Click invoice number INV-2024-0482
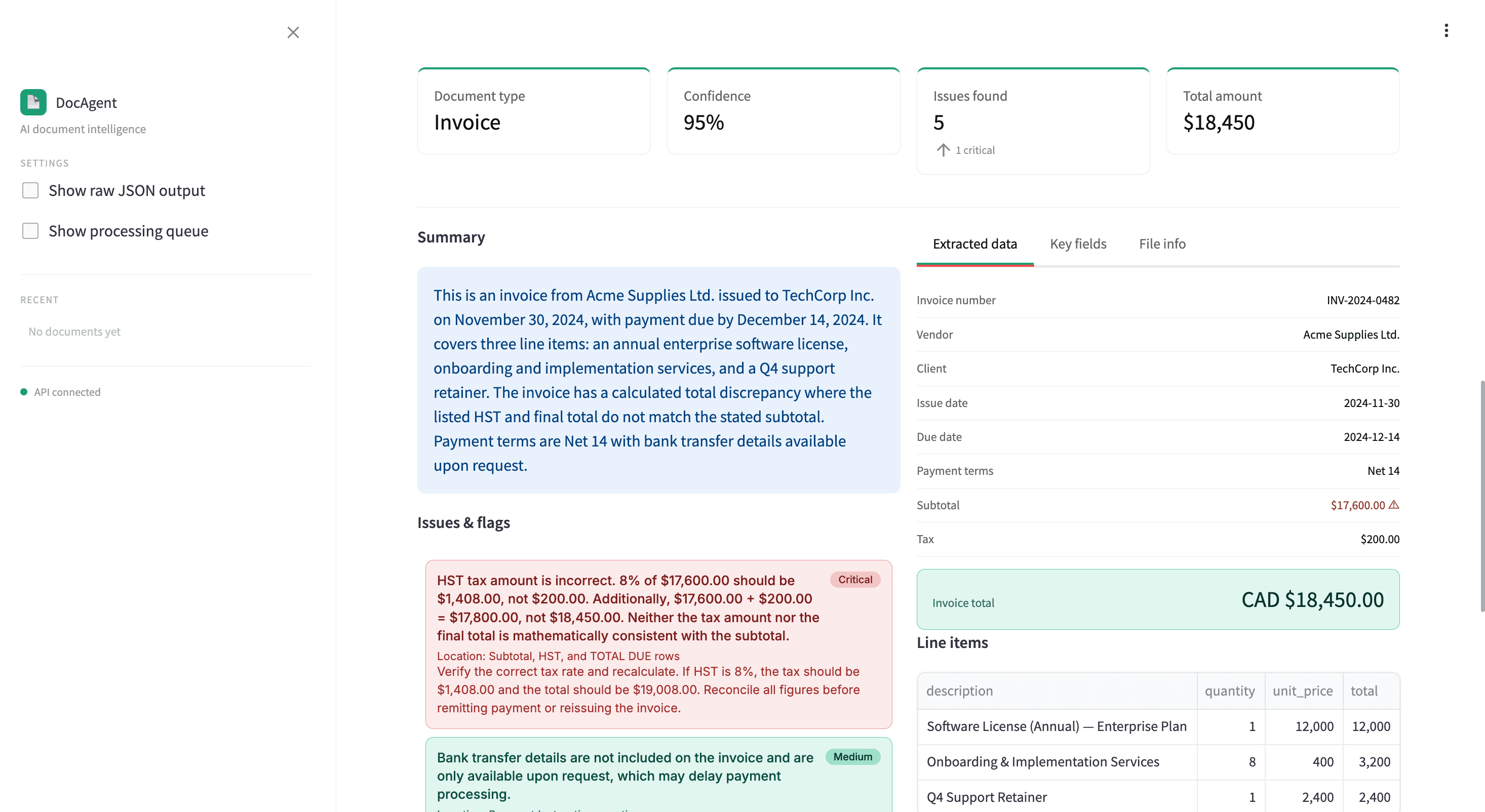Viewport: 1485px width, 812px height. 1363,300
